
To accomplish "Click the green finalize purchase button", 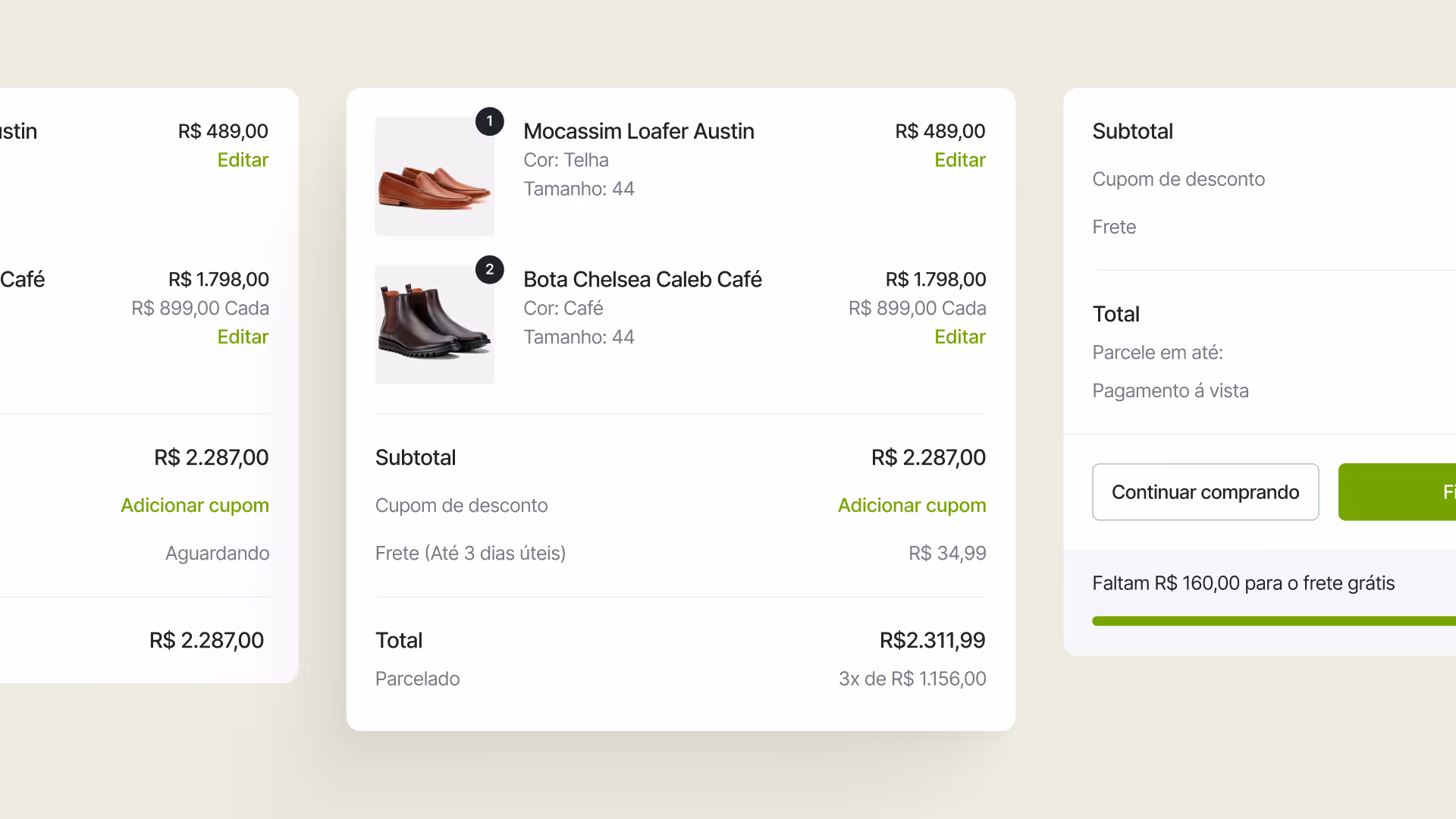I will point(1397,492).
